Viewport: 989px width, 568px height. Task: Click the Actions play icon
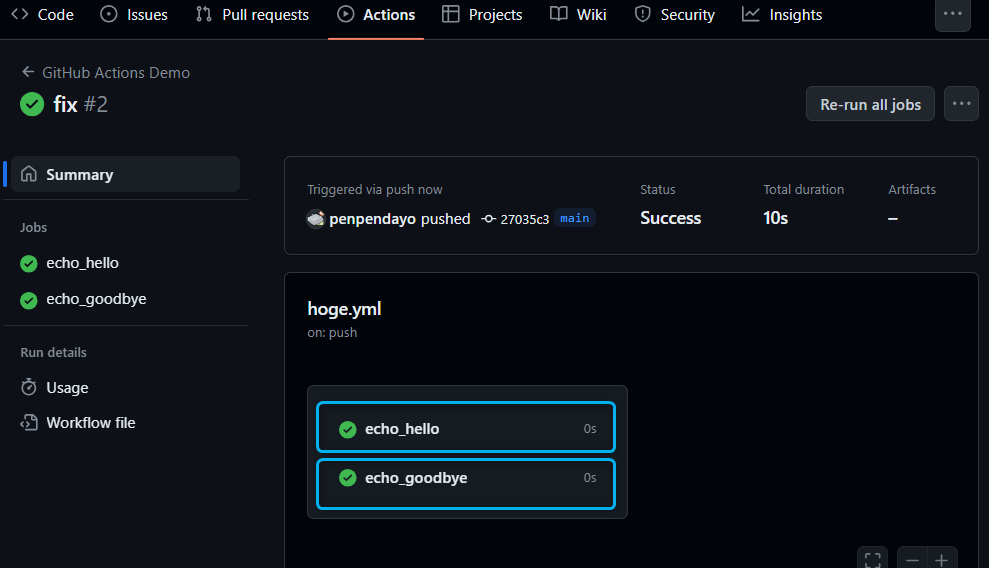(345, 14)
